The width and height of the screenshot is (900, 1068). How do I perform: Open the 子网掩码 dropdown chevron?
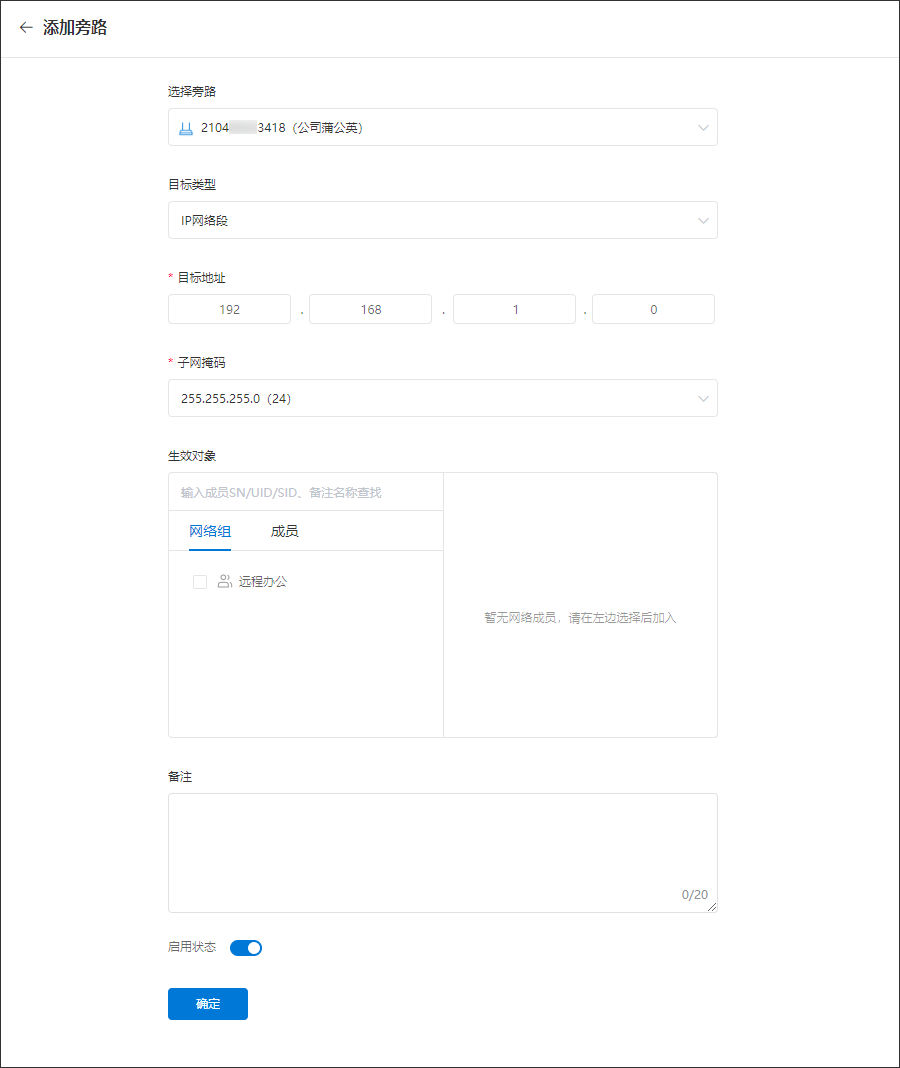703,398
